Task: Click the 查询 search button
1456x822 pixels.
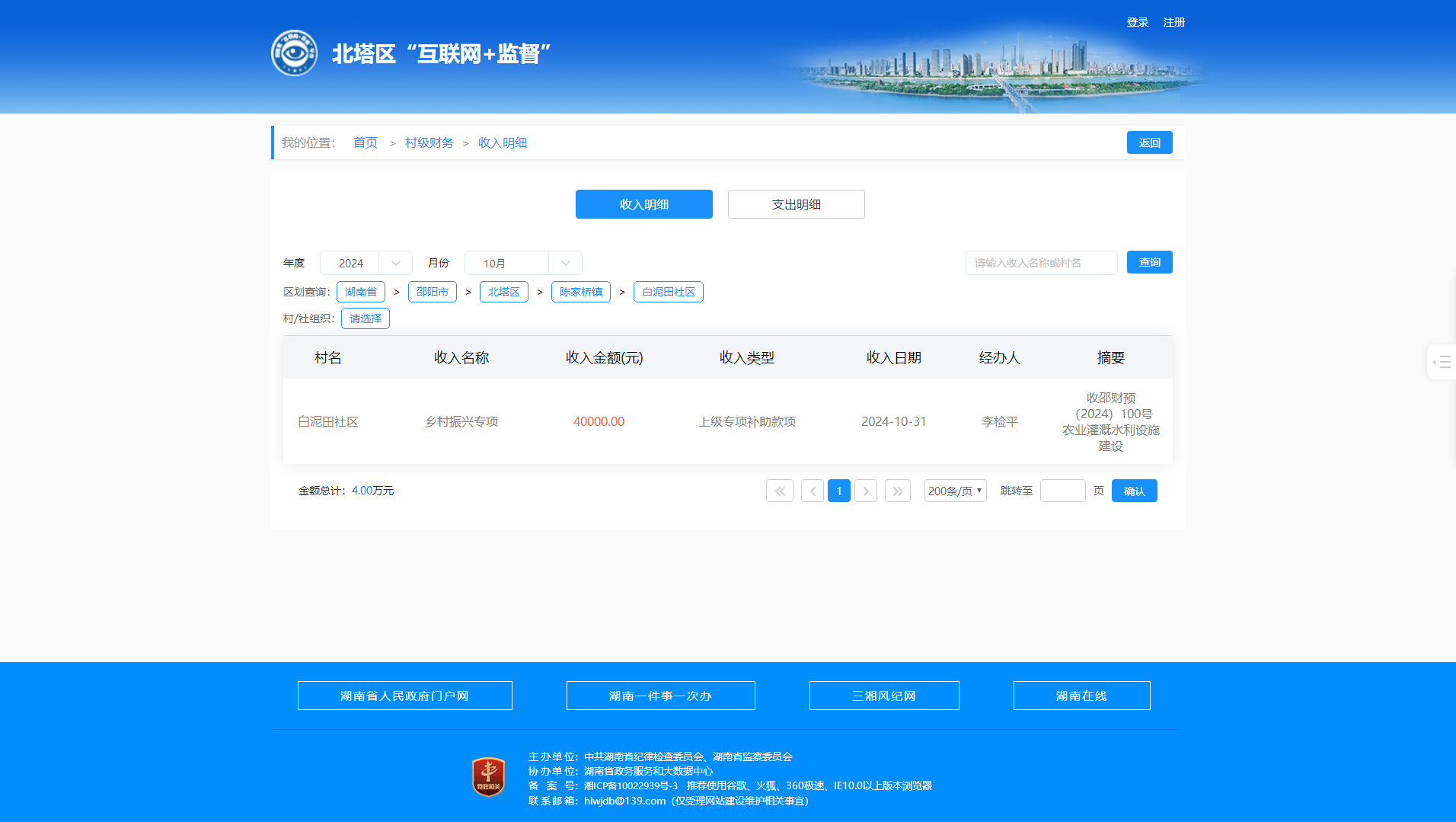Action: click(1149, 262)
